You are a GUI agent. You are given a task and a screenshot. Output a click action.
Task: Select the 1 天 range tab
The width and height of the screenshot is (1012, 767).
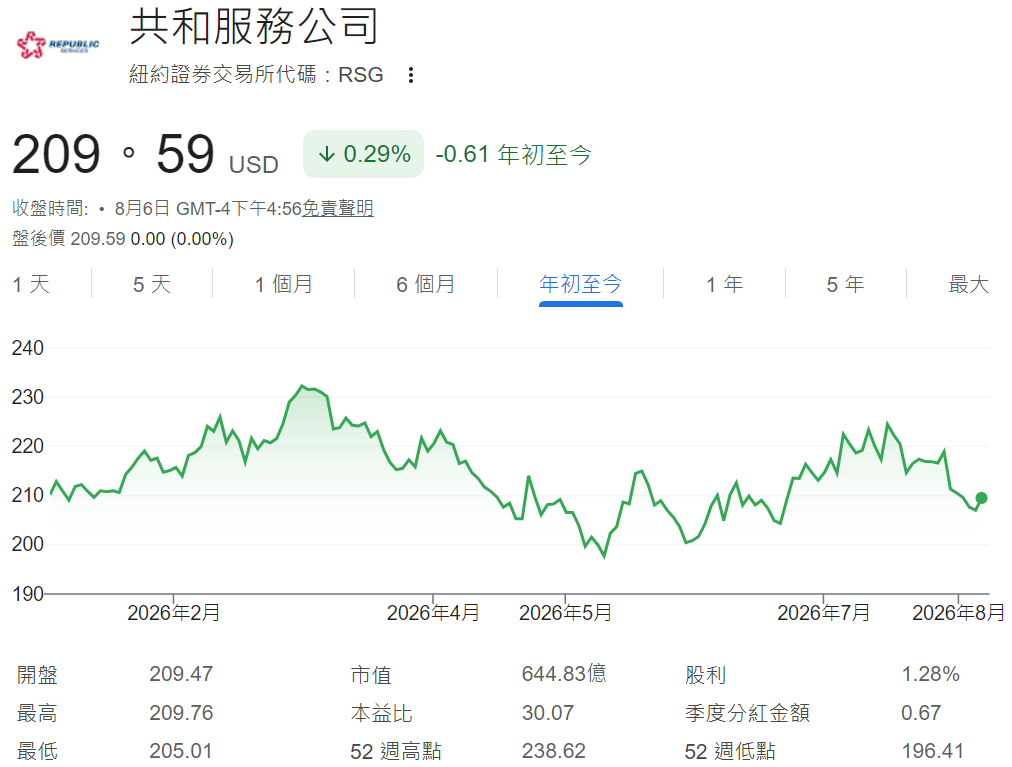pos(31,284)
